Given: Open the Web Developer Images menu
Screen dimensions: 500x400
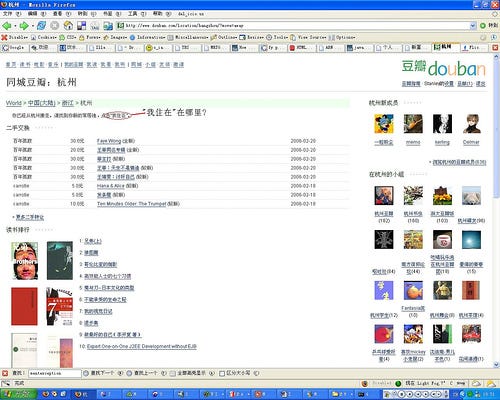Looking at the screenshot, I should pos(115,37).
